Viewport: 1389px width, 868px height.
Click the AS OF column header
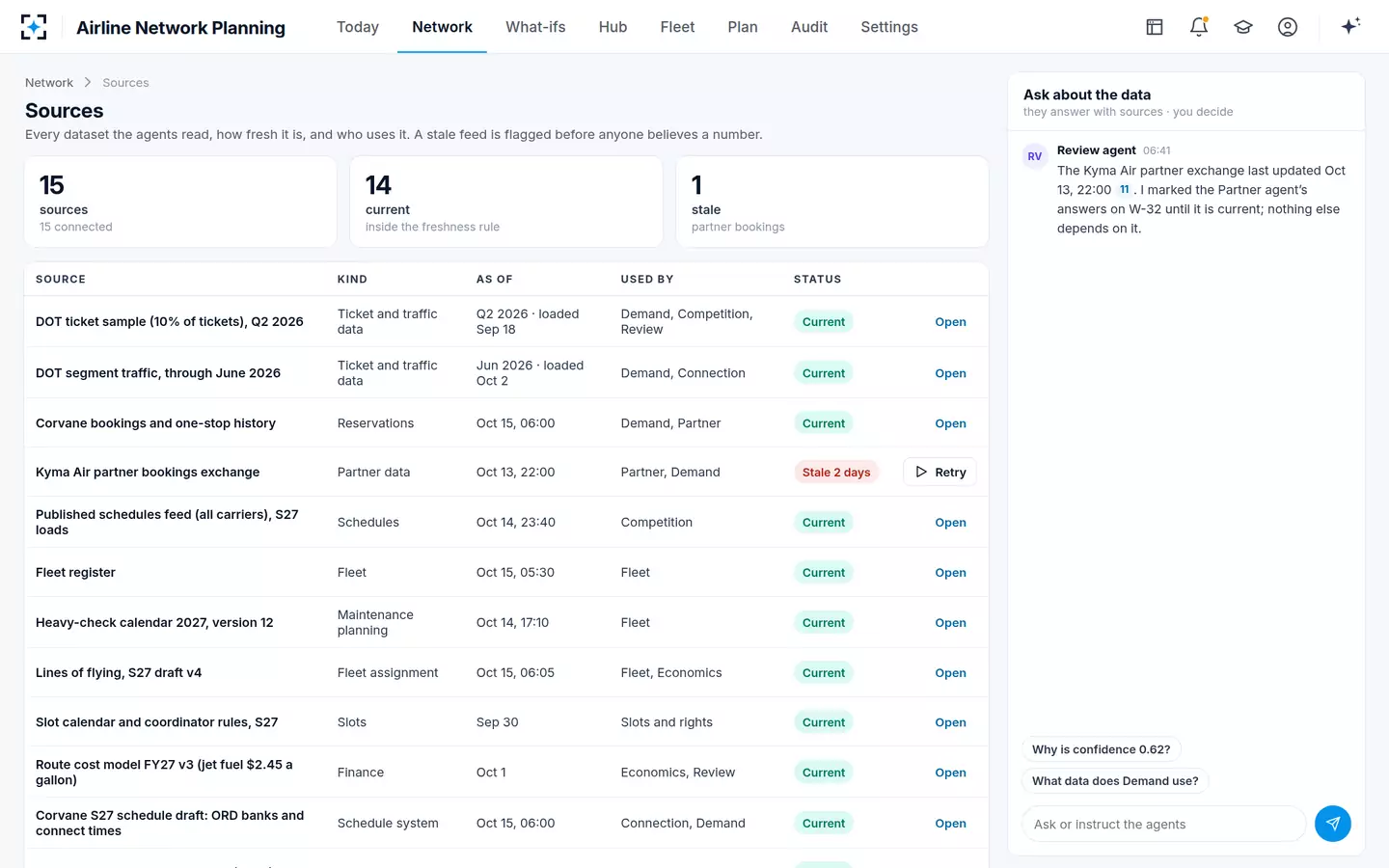point(495,280)
